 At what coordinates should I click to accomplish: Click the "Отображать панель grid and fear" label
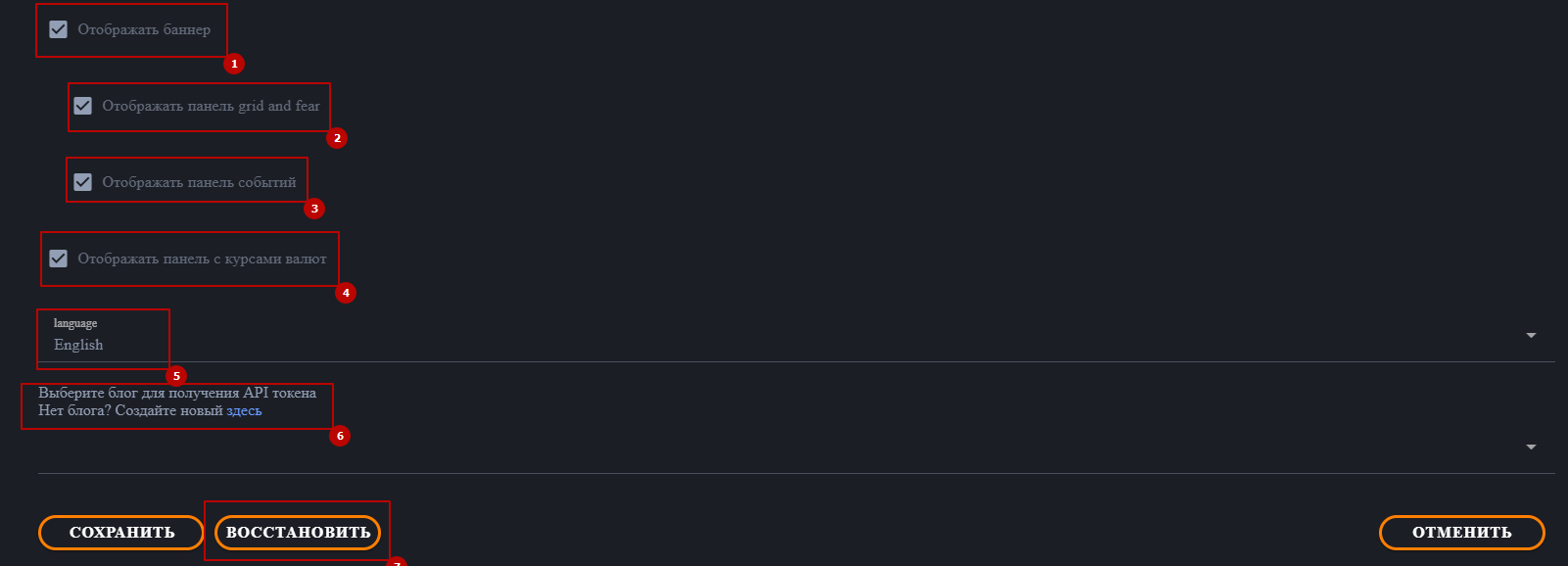211,106
